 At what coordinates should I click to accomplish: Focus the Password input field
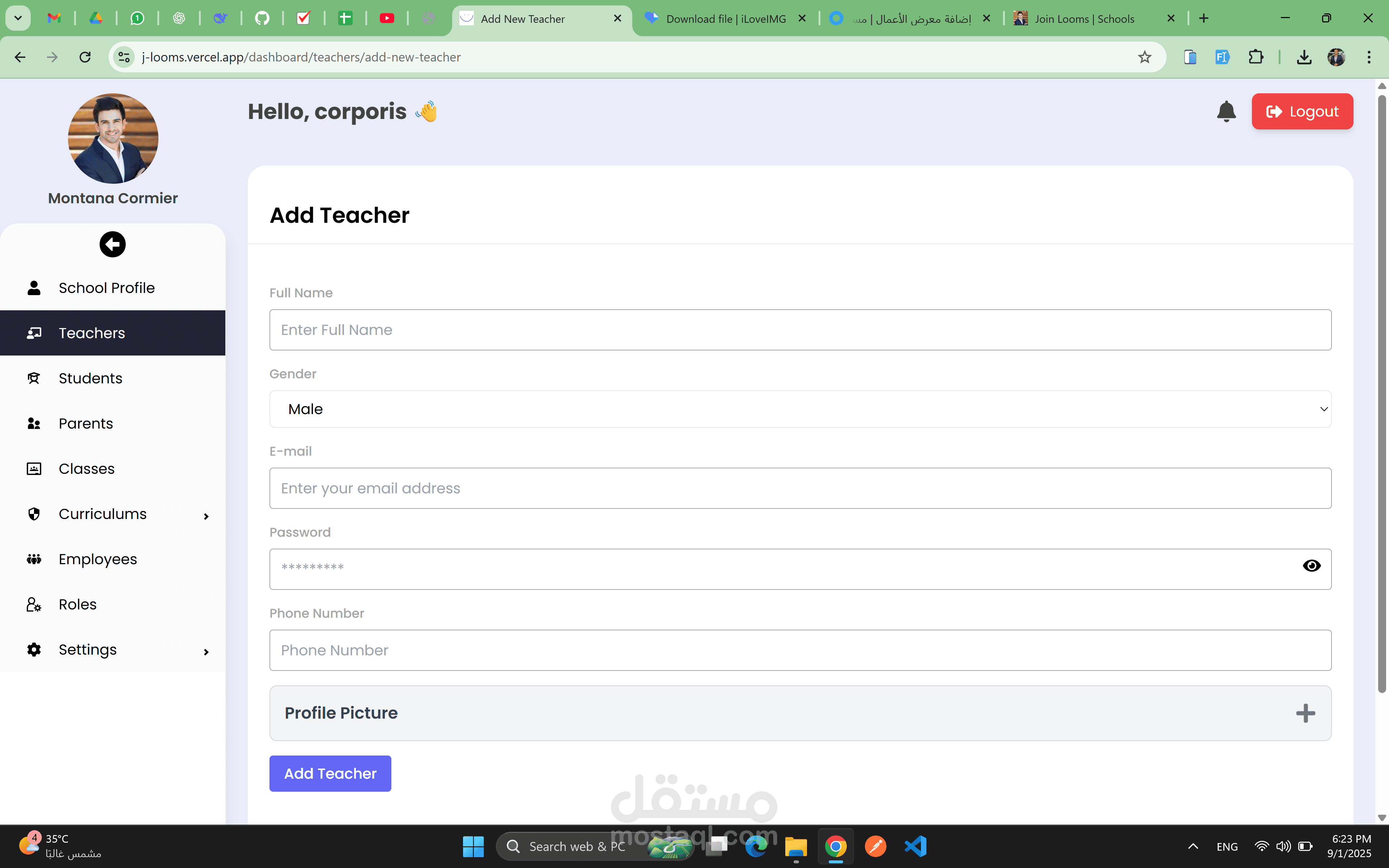tap(800, 570)
